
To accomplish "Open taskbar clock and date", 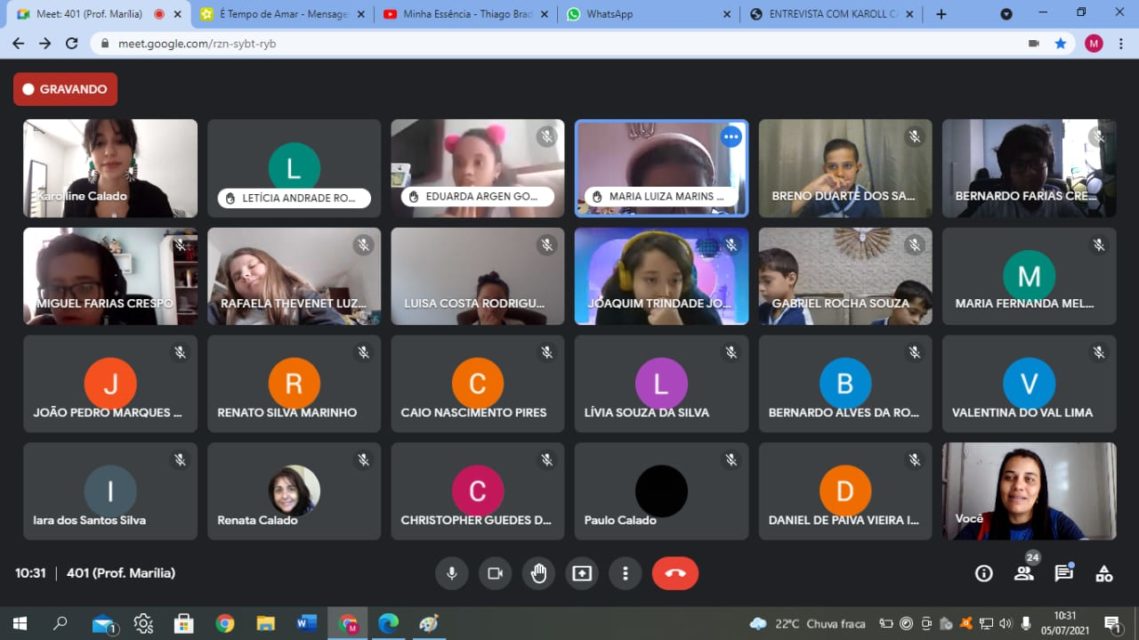I will pyautogui.click(x=1065, y=623).
